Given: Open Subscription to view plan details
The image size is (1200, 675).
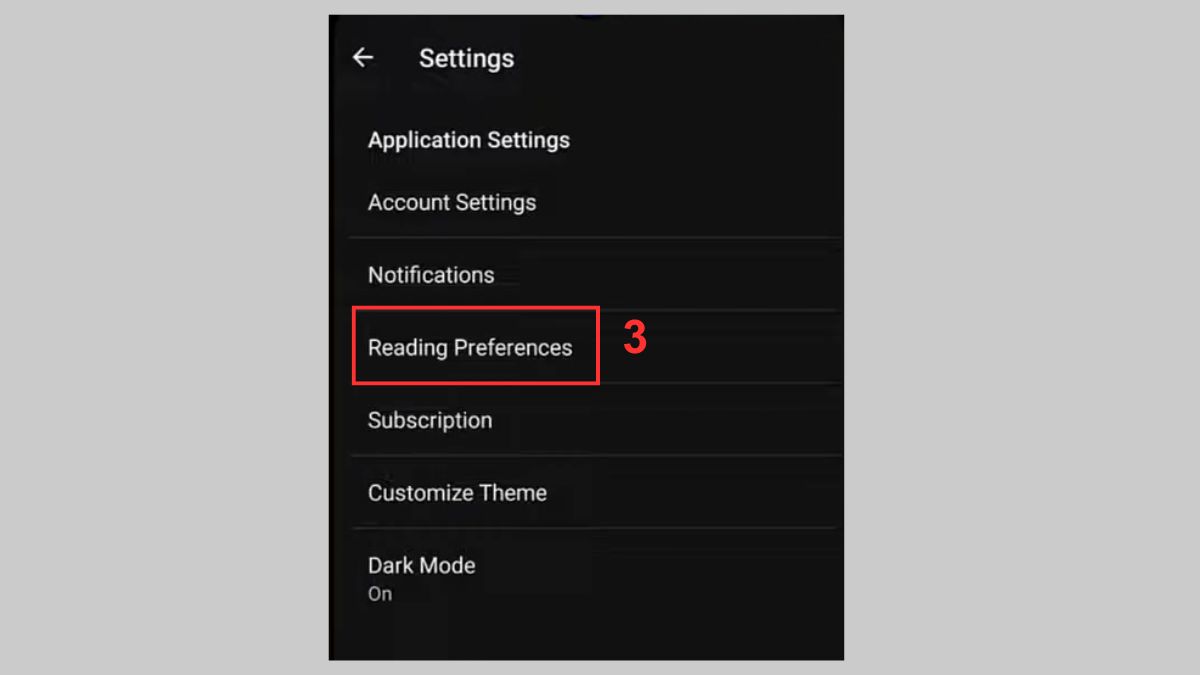Looking at the screenshot, I should coord(430,420).
